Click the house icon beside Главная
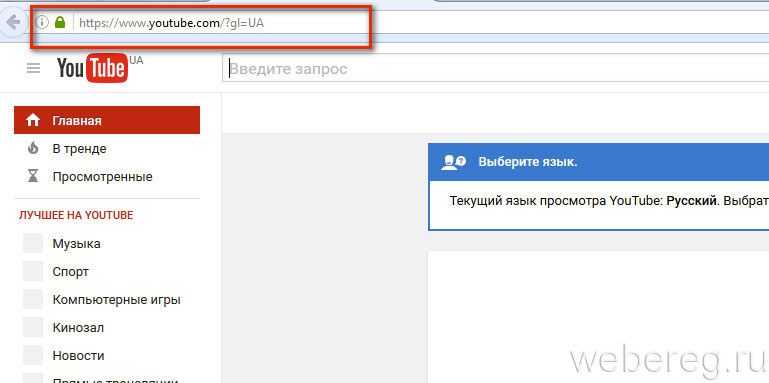The image size is (769, 383). 33,120
